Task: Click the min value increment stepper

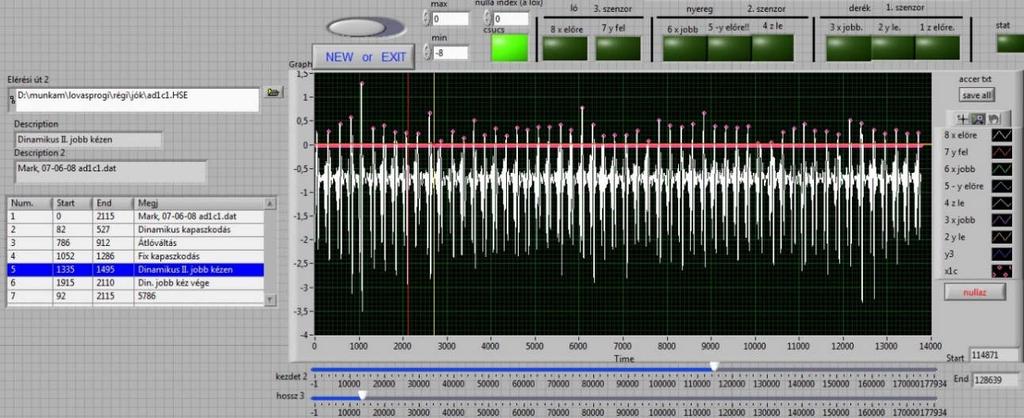Action: point(426,49)
